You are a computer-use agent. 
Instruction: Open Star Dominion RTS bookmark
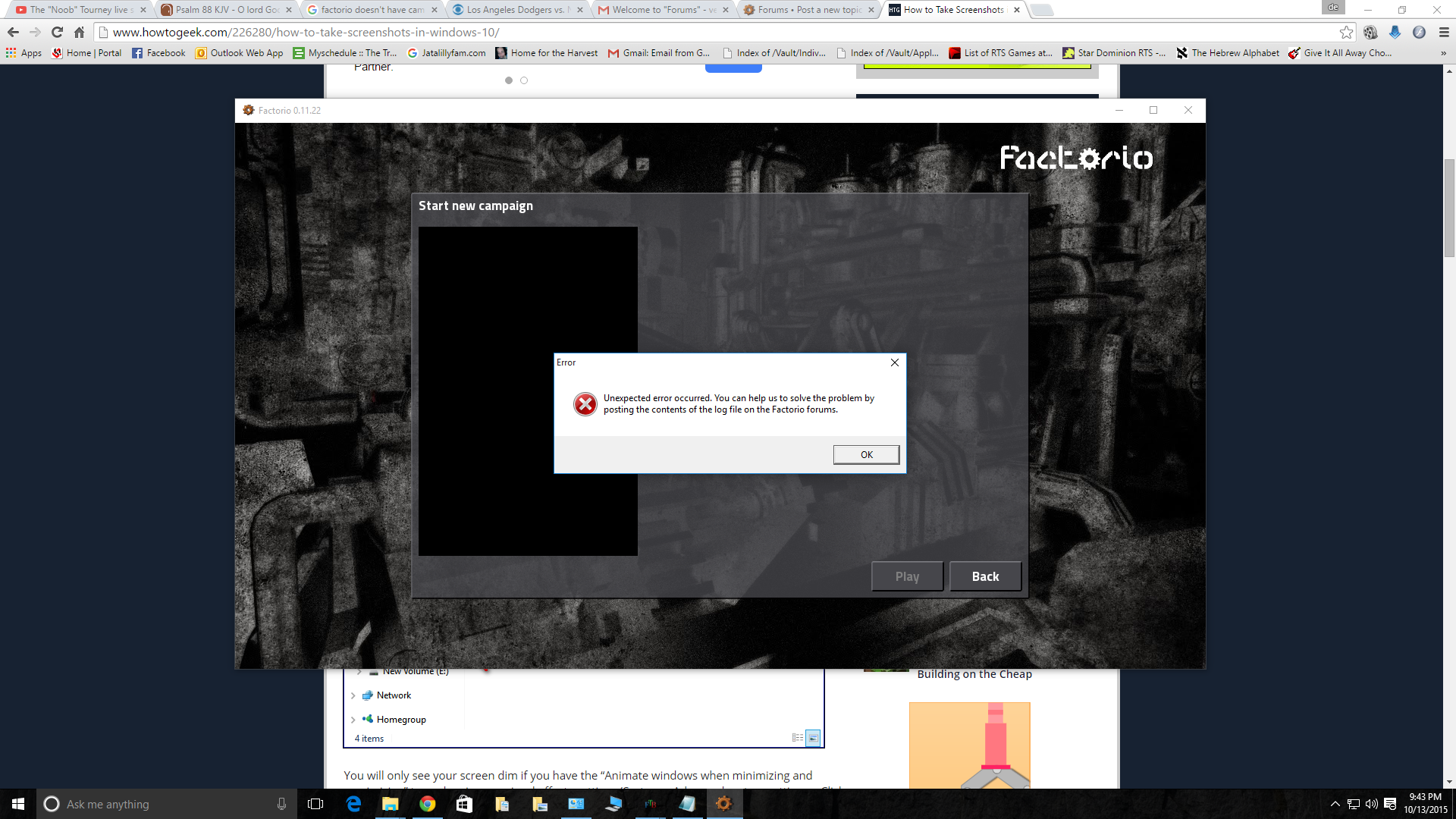[x=1114, y=53]
